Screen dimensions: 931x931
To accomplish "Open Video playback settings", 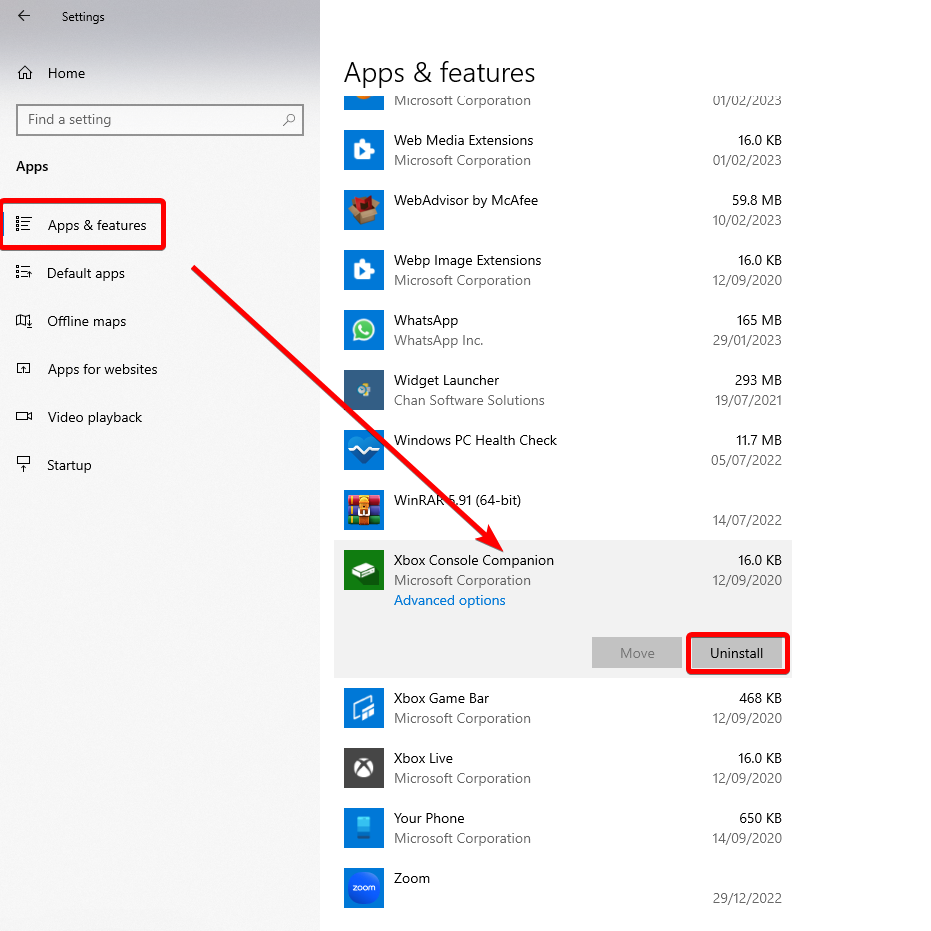I will coord(94,417).
